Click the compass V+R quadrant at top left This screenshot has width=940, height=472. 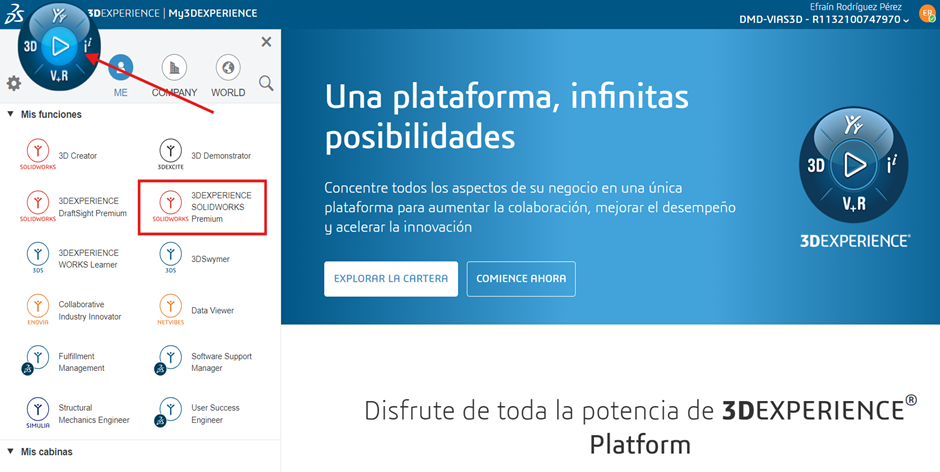pyautogui.click(x=59, y=77)
